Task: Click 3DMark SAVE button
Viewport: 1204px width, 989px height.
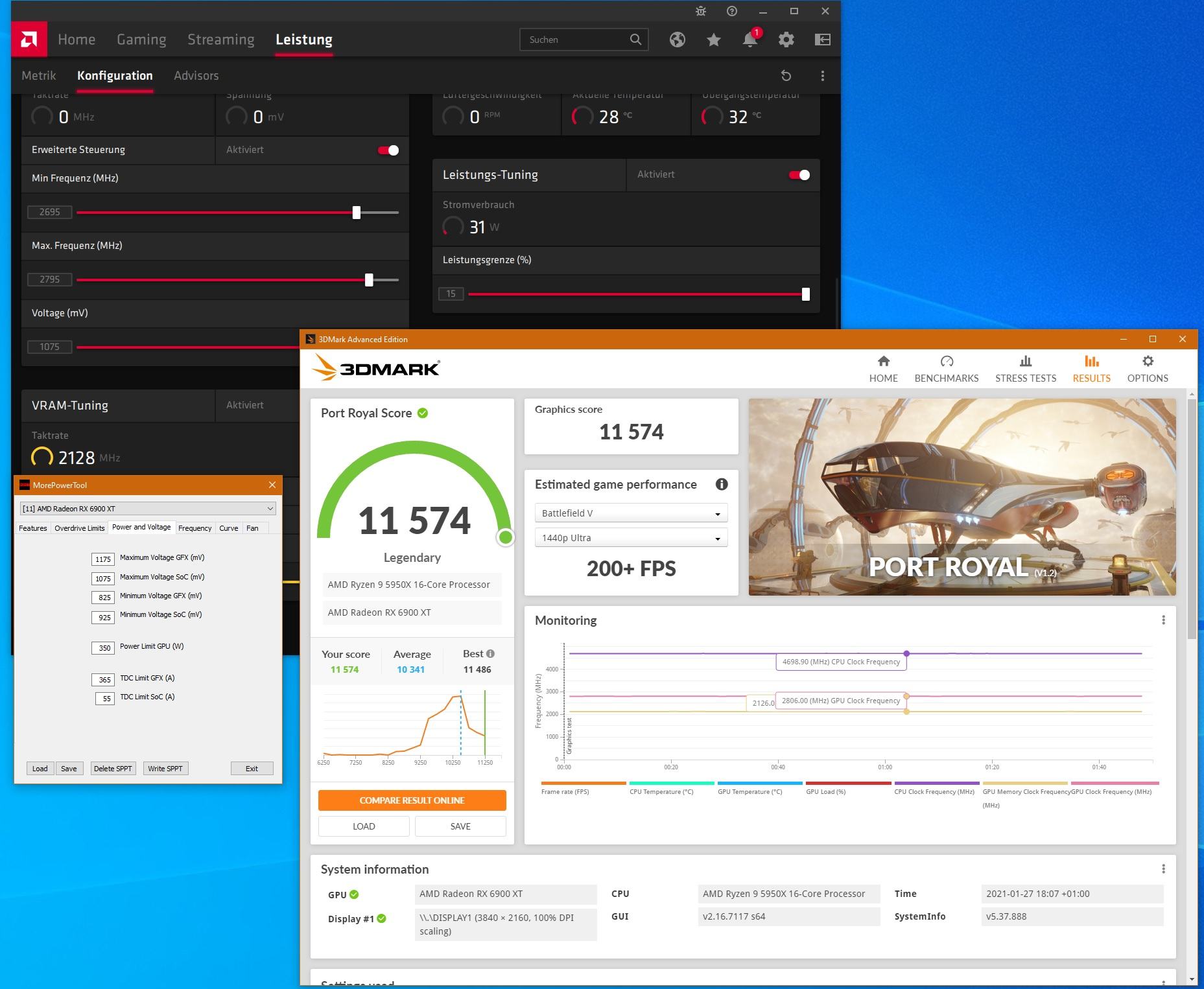Action: click(460, 826)
